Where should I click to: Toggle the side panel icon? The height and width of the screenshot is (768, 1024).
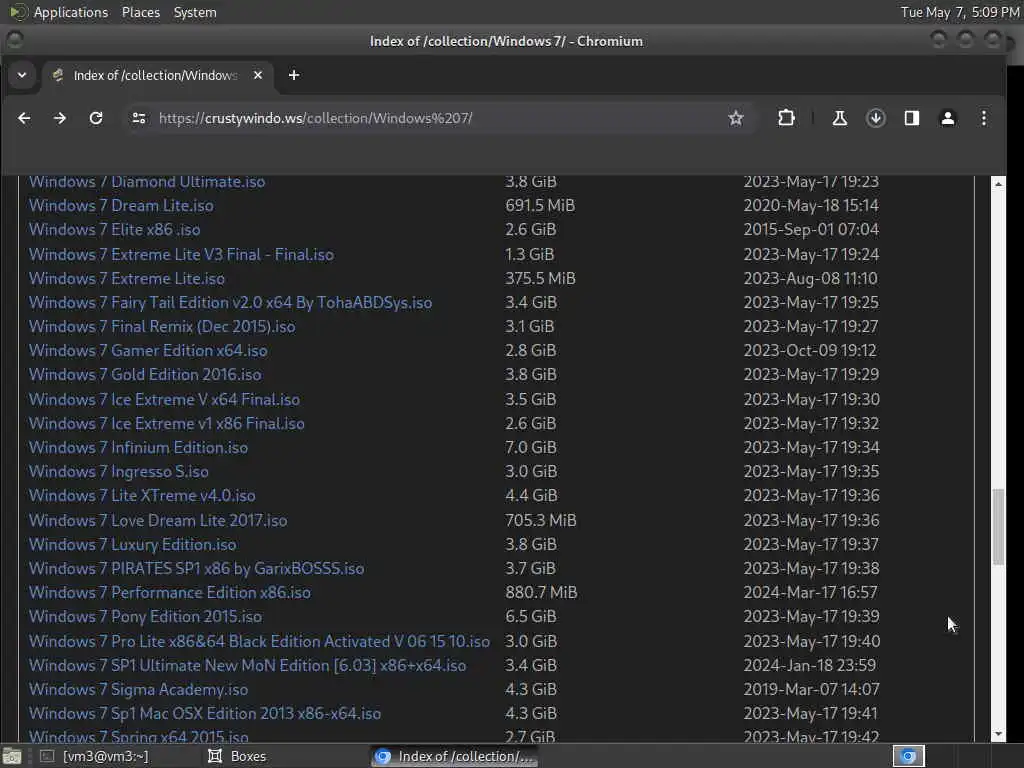[912, 118]
